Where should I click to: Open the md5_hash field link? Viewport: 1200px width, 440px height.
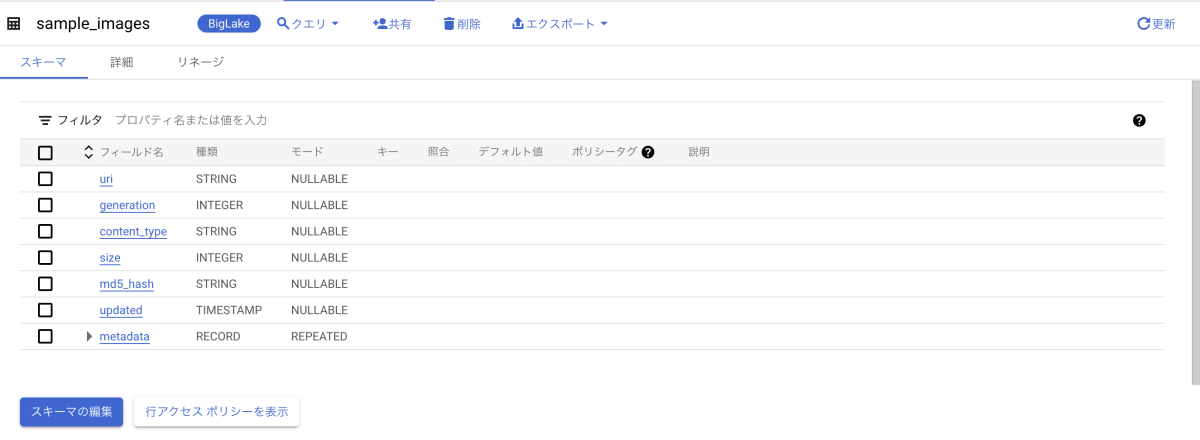pos(127,284)
